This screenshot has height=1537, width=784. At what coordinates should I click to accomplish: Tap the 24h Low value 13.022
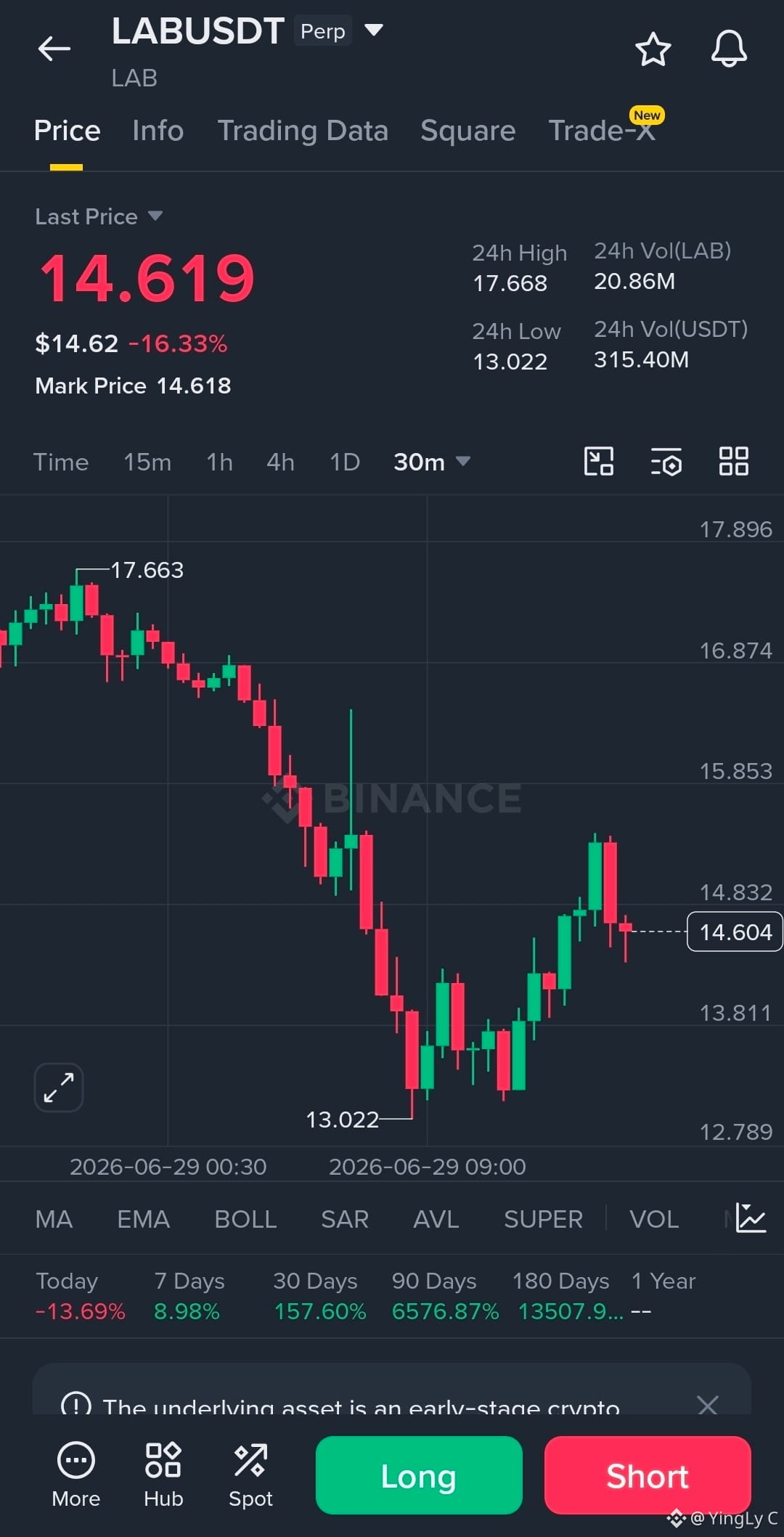[510, 362]
